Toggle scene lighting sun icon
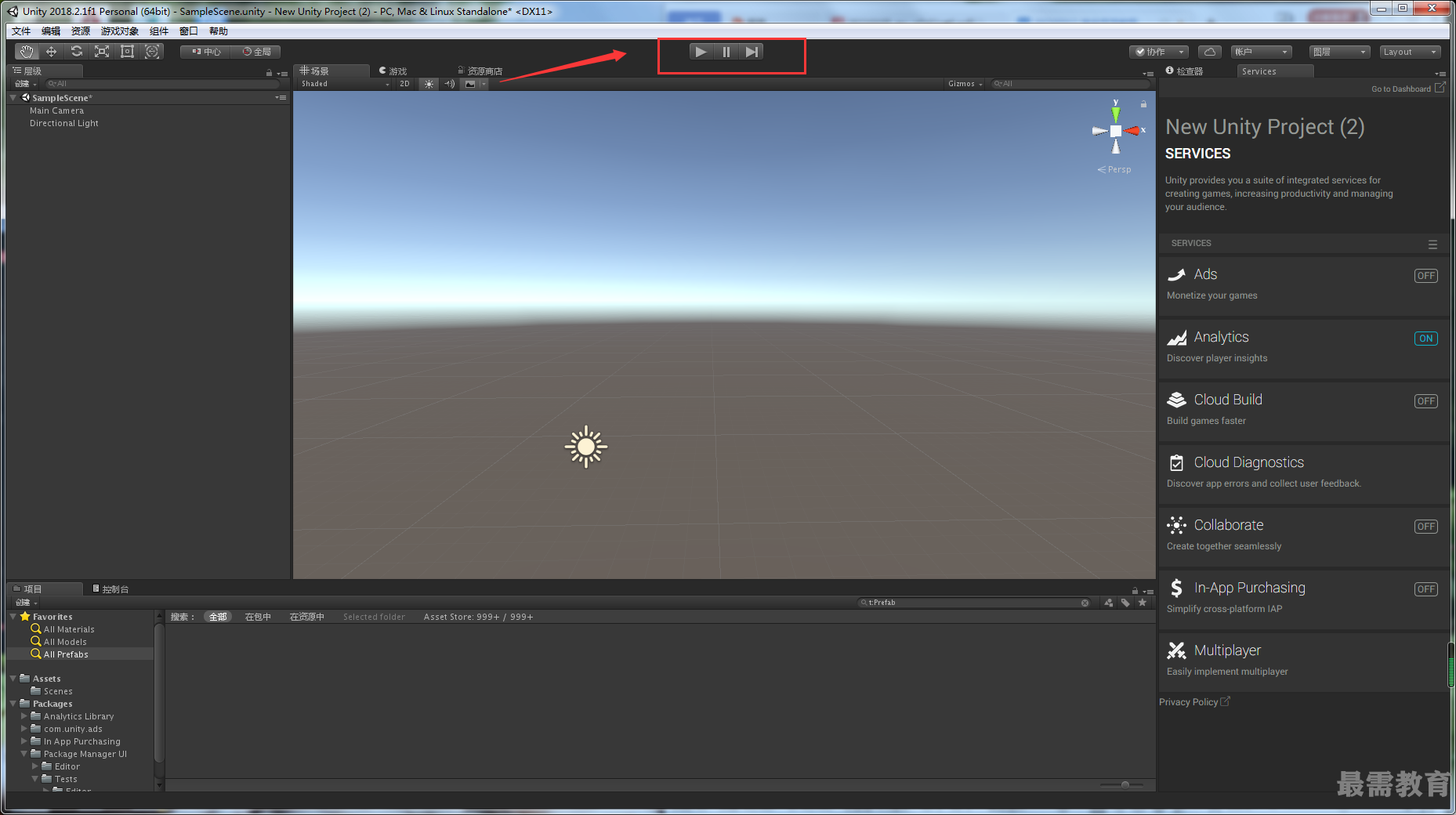This screenshot has width=1456, height=815. 429,84
